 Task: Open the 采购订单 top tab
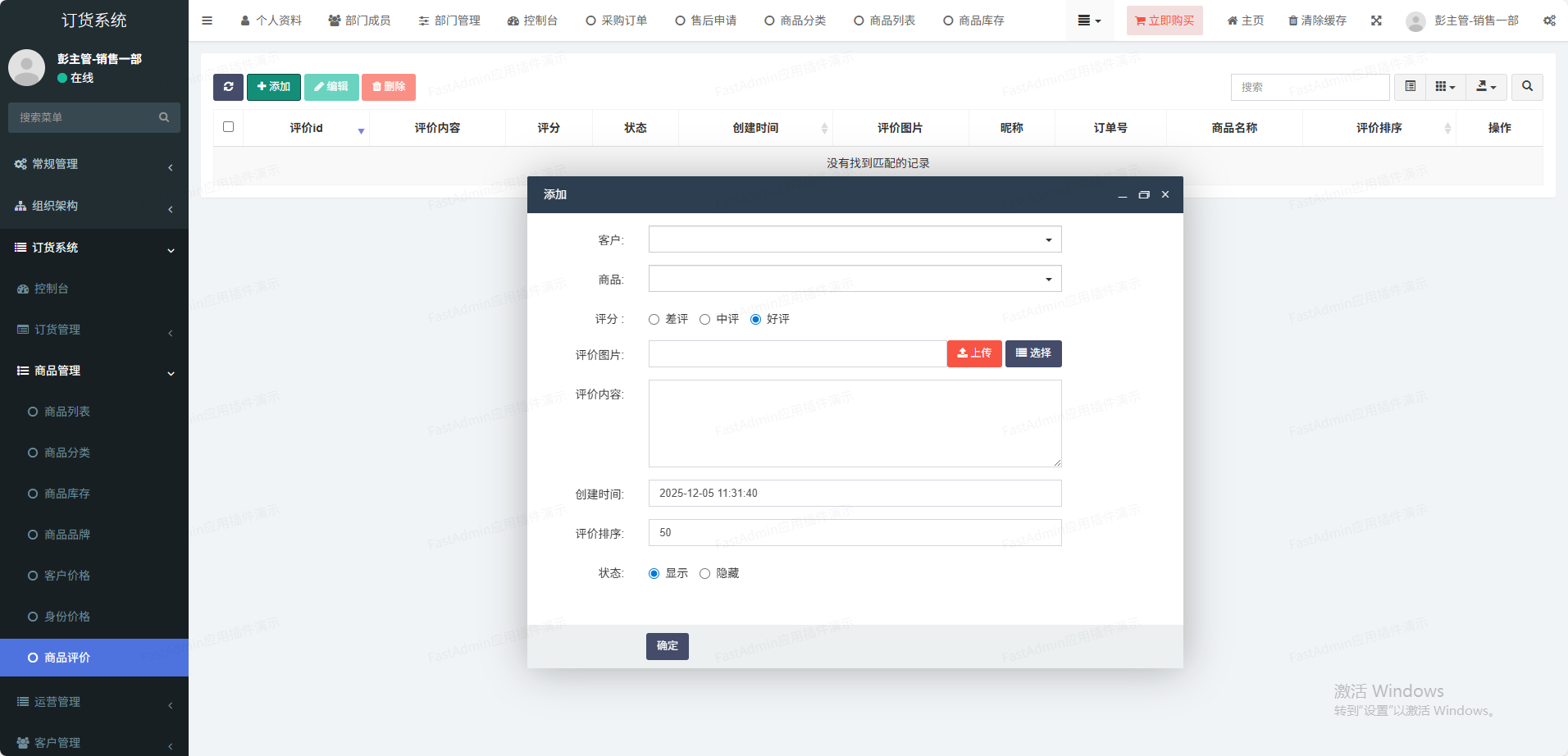[617, 20]
